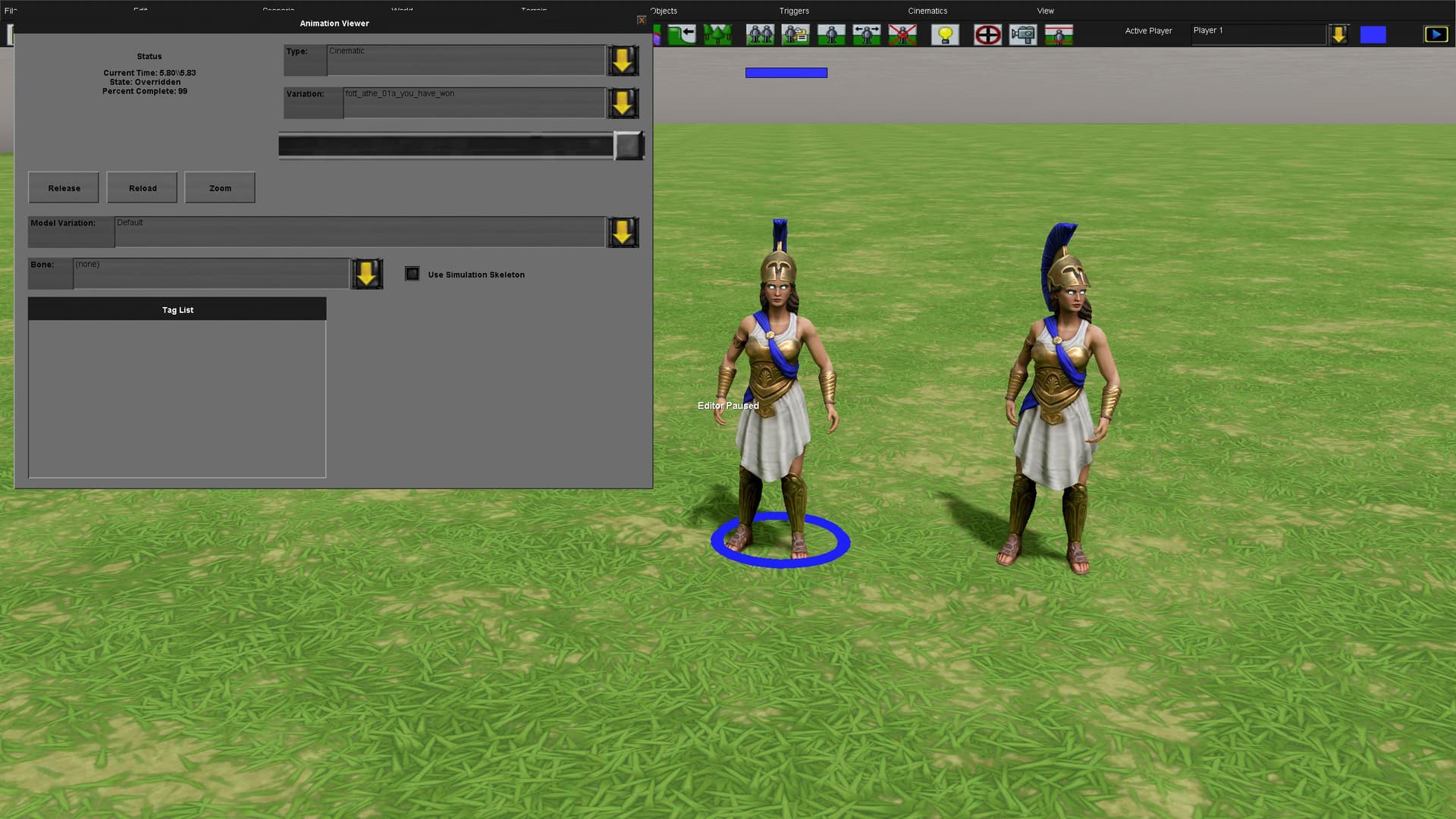Expand the Bone dropdown arrow

click(x=366, y=274)
